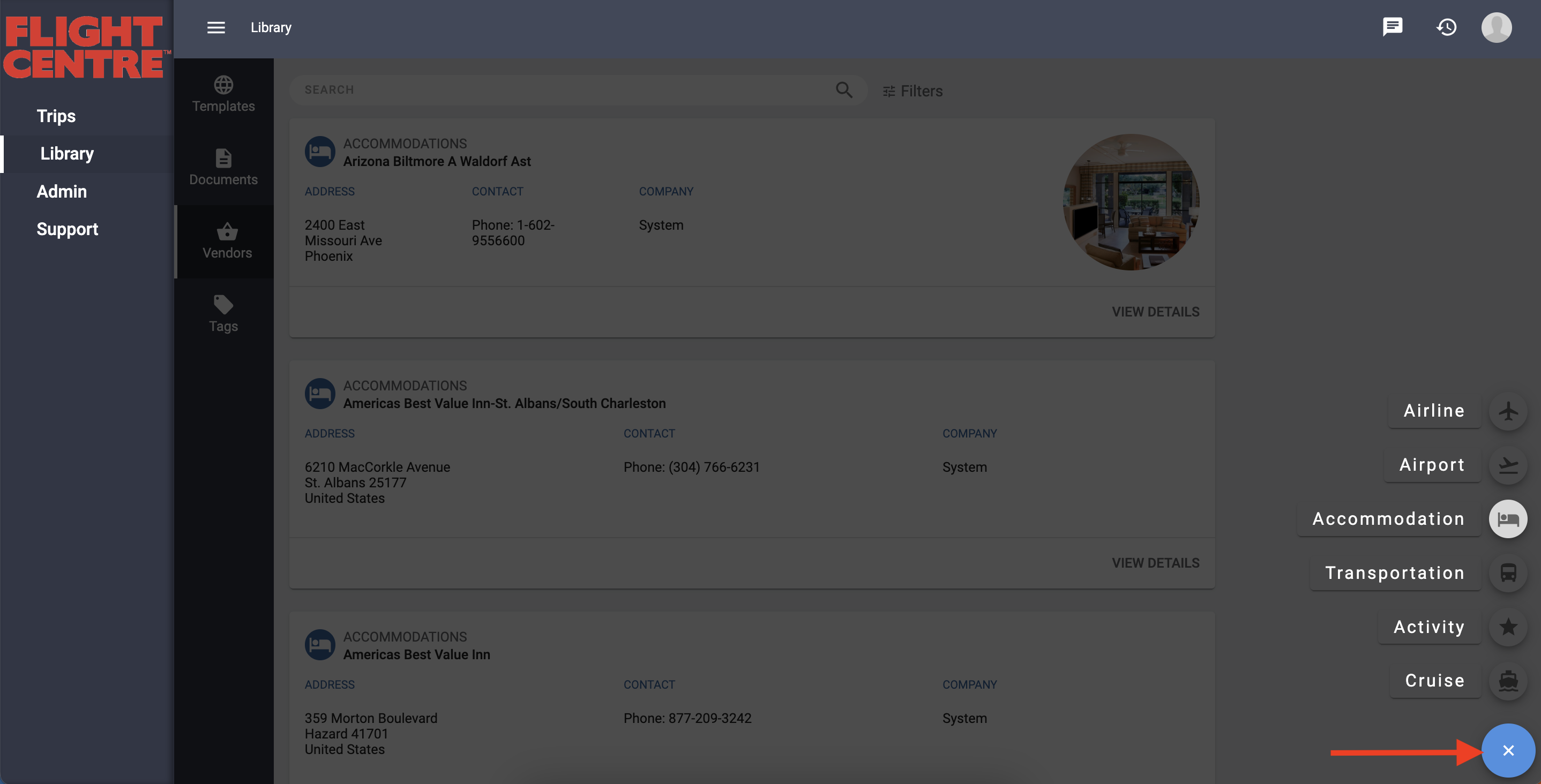Choose the Airline label

(x=1434, y=411)
